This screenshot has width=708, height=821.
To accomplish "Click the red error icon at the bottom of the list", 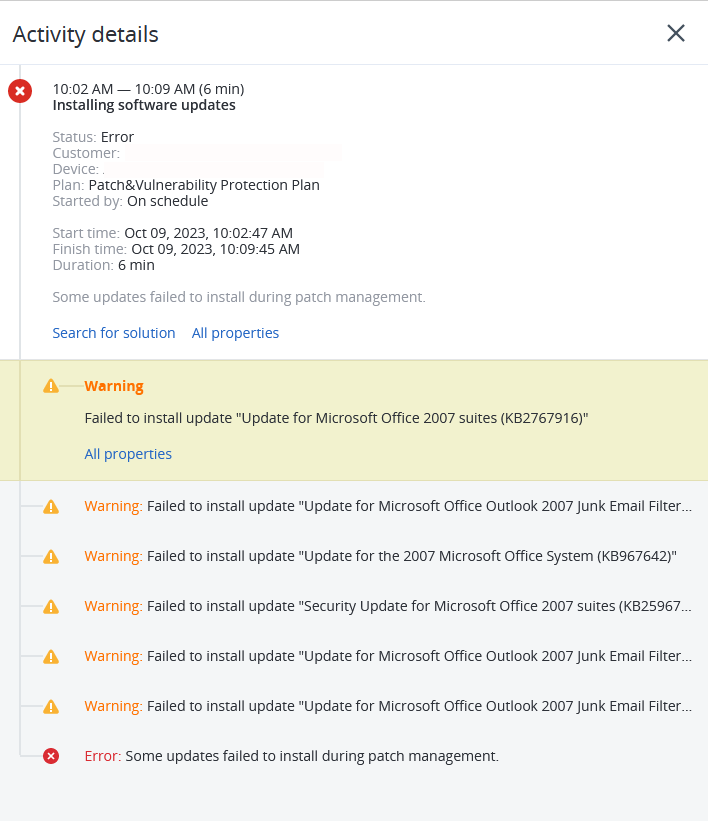I will coord(51,756).
